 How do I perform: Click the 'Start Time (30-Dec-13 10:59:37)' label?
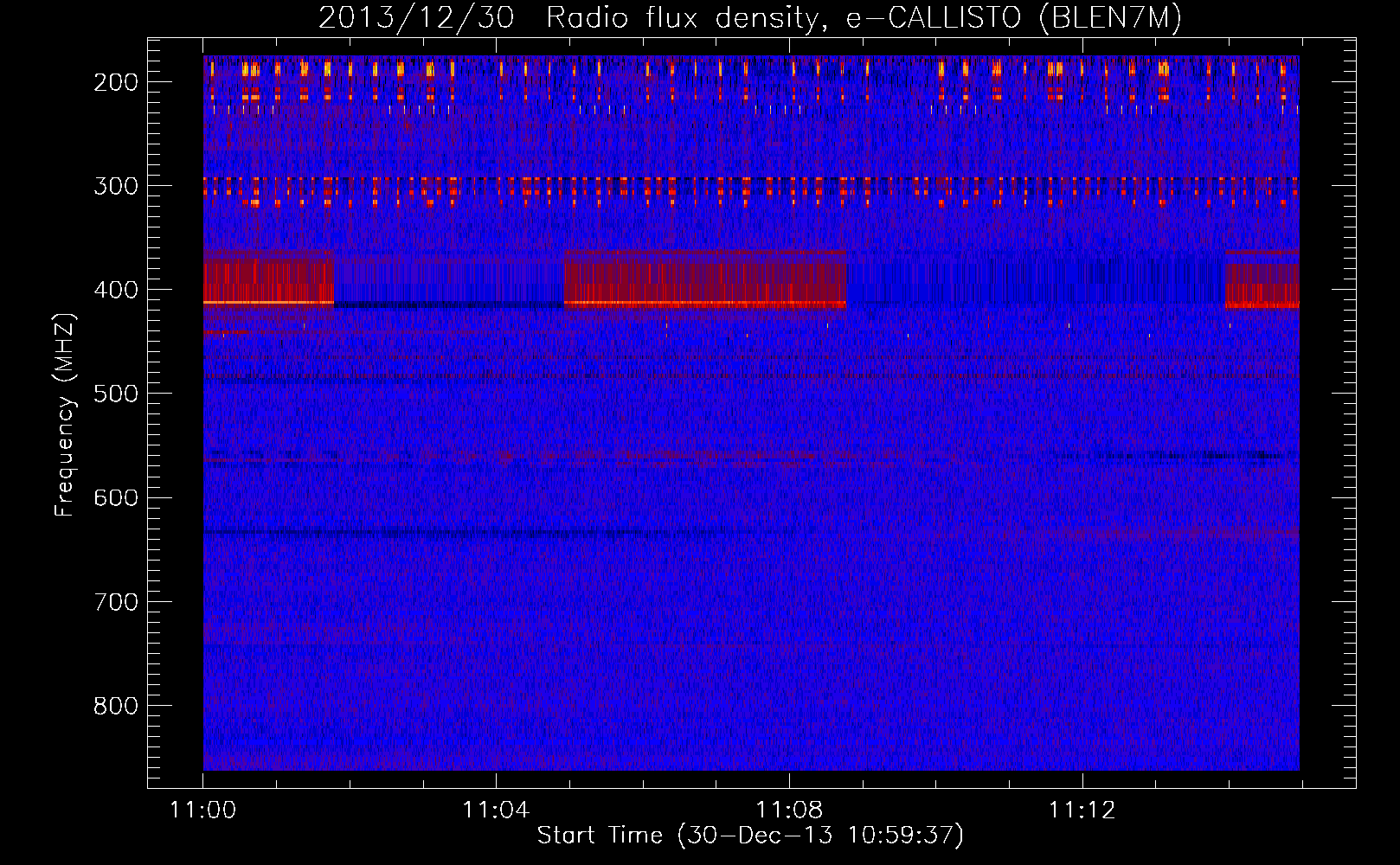[749, 836]
